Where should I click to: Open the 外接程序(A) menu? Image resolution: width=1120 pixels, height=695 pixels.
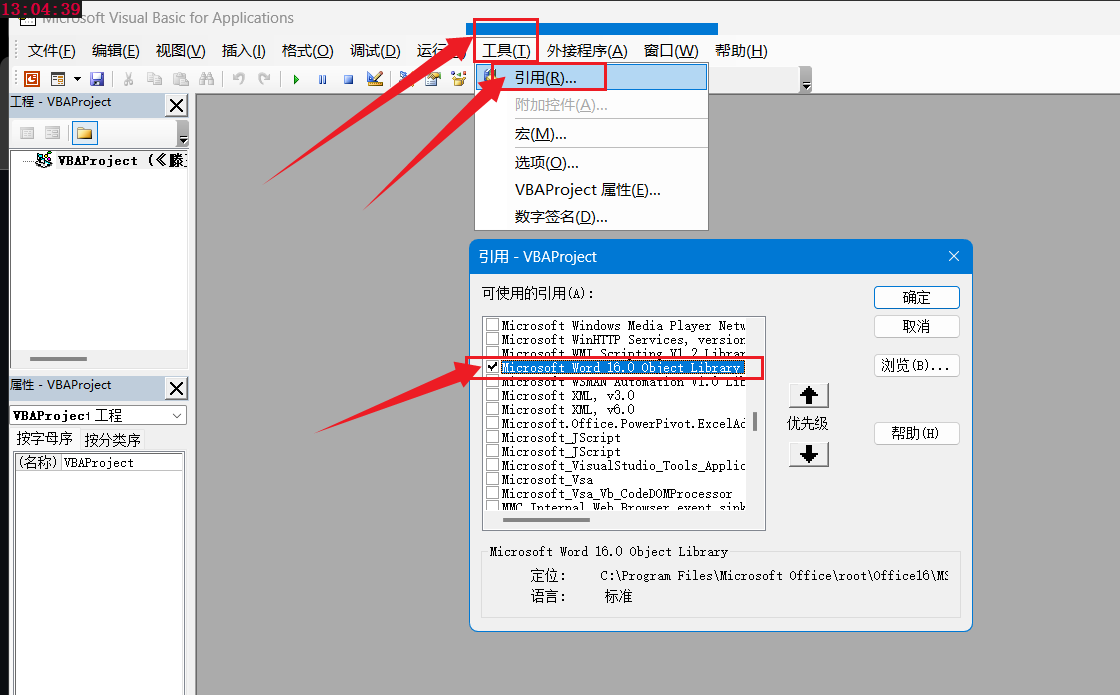(587, 51)
